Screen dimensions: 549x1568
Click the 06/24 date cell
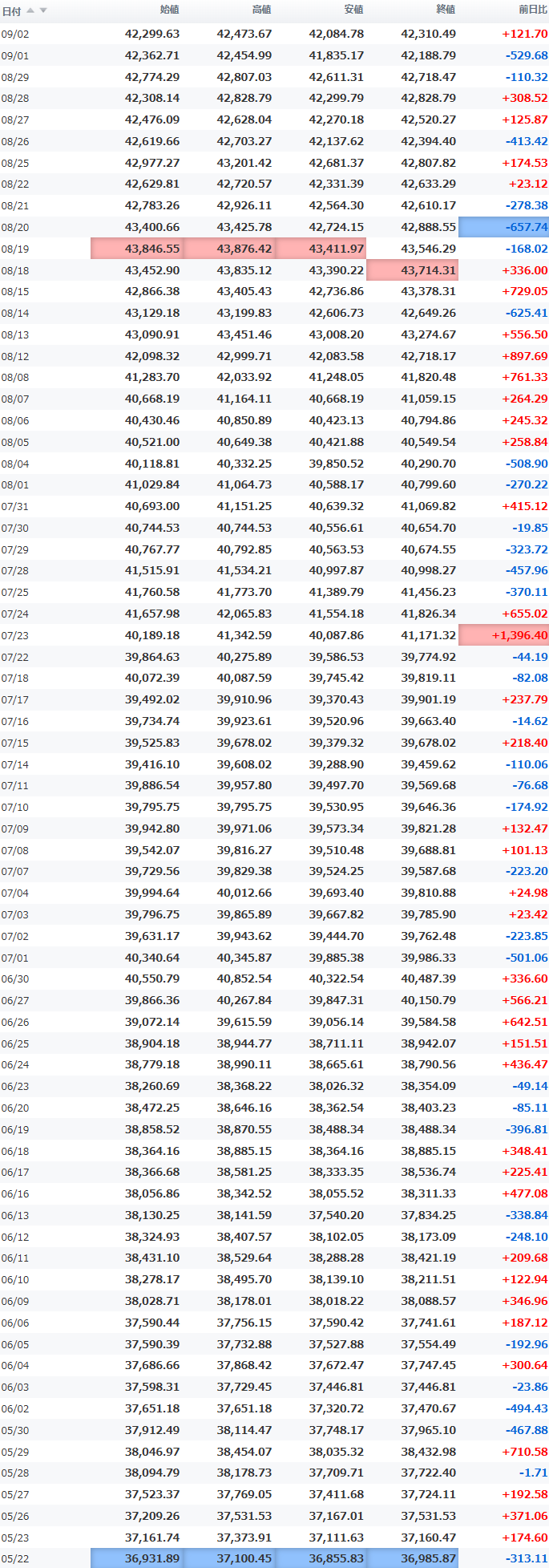pyautogui.click(x=15, y=1065)
